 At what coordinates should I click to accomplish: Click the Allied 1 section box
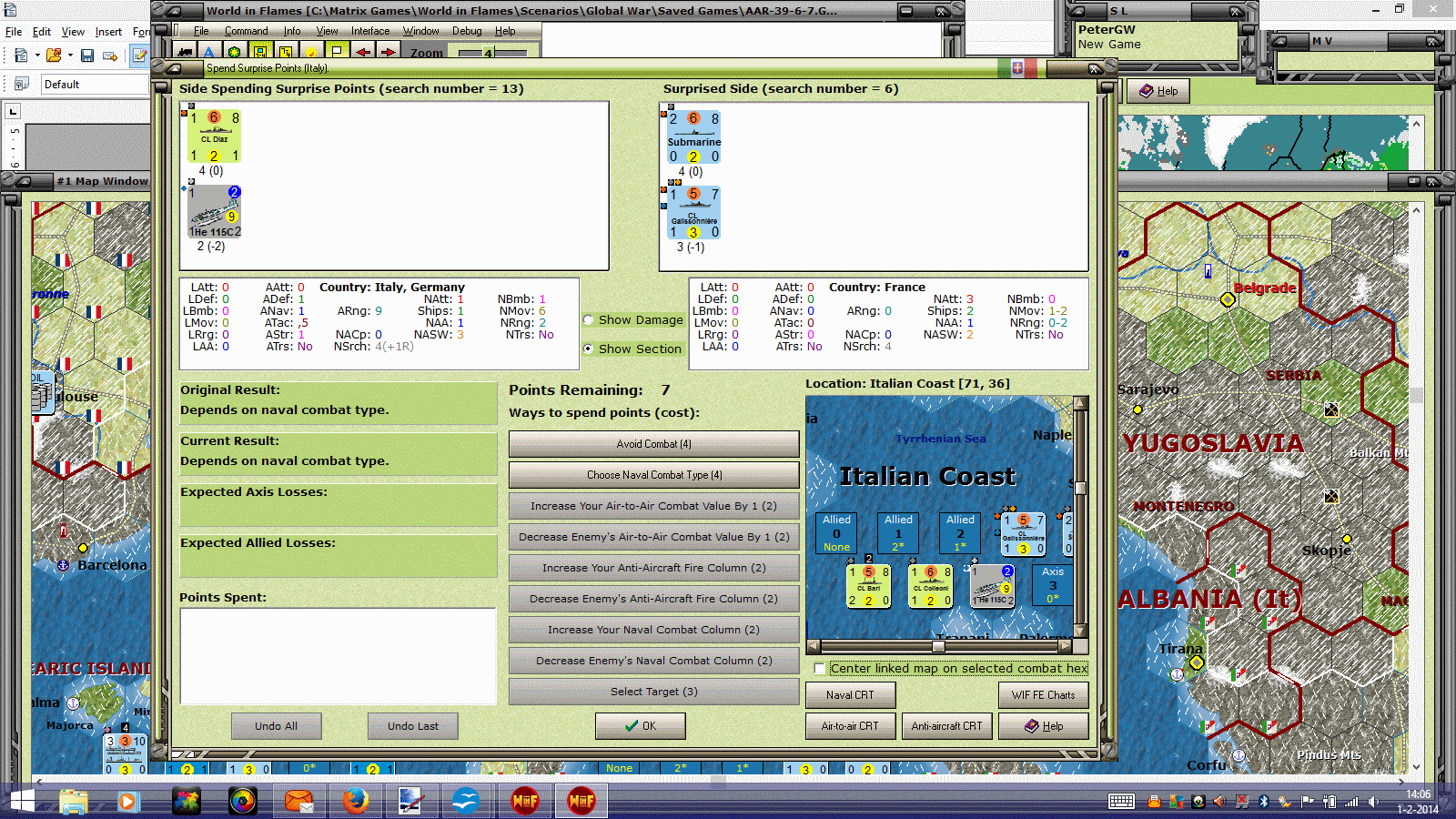click(898, 533)
